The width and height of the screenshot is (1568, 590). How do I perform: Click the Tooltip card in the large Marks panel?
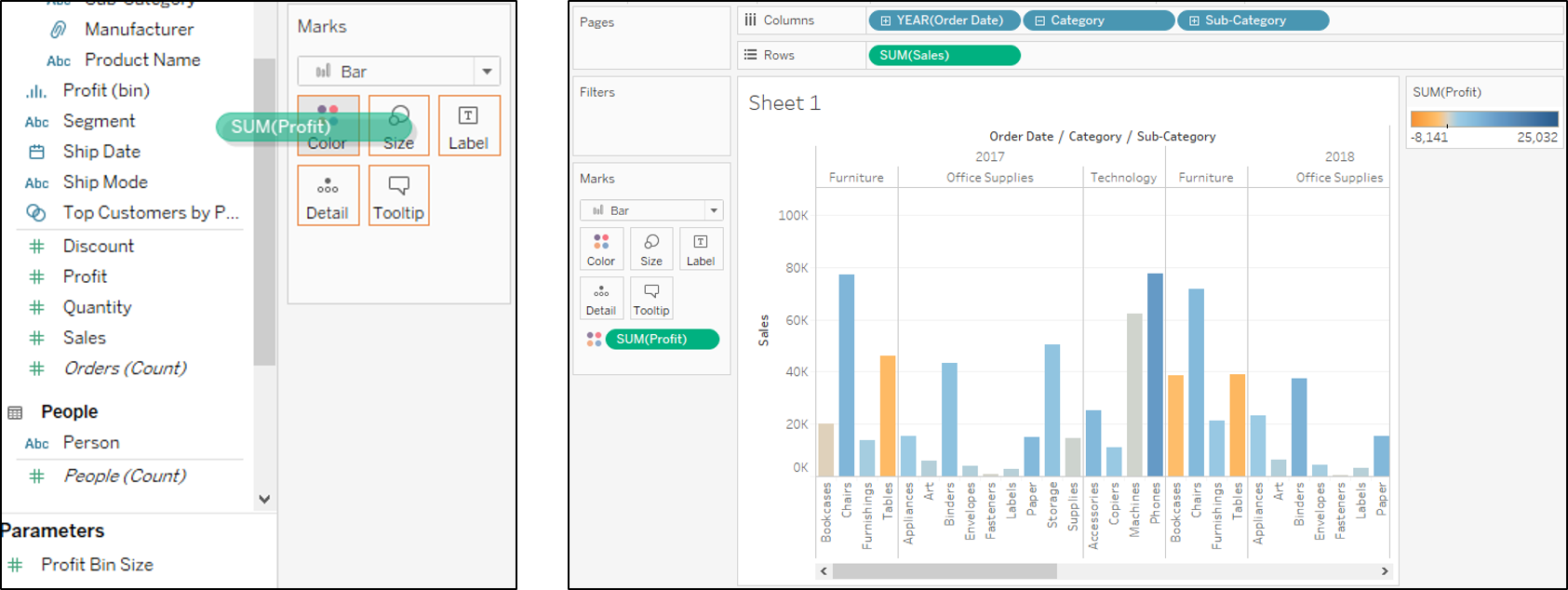[398, 195]
